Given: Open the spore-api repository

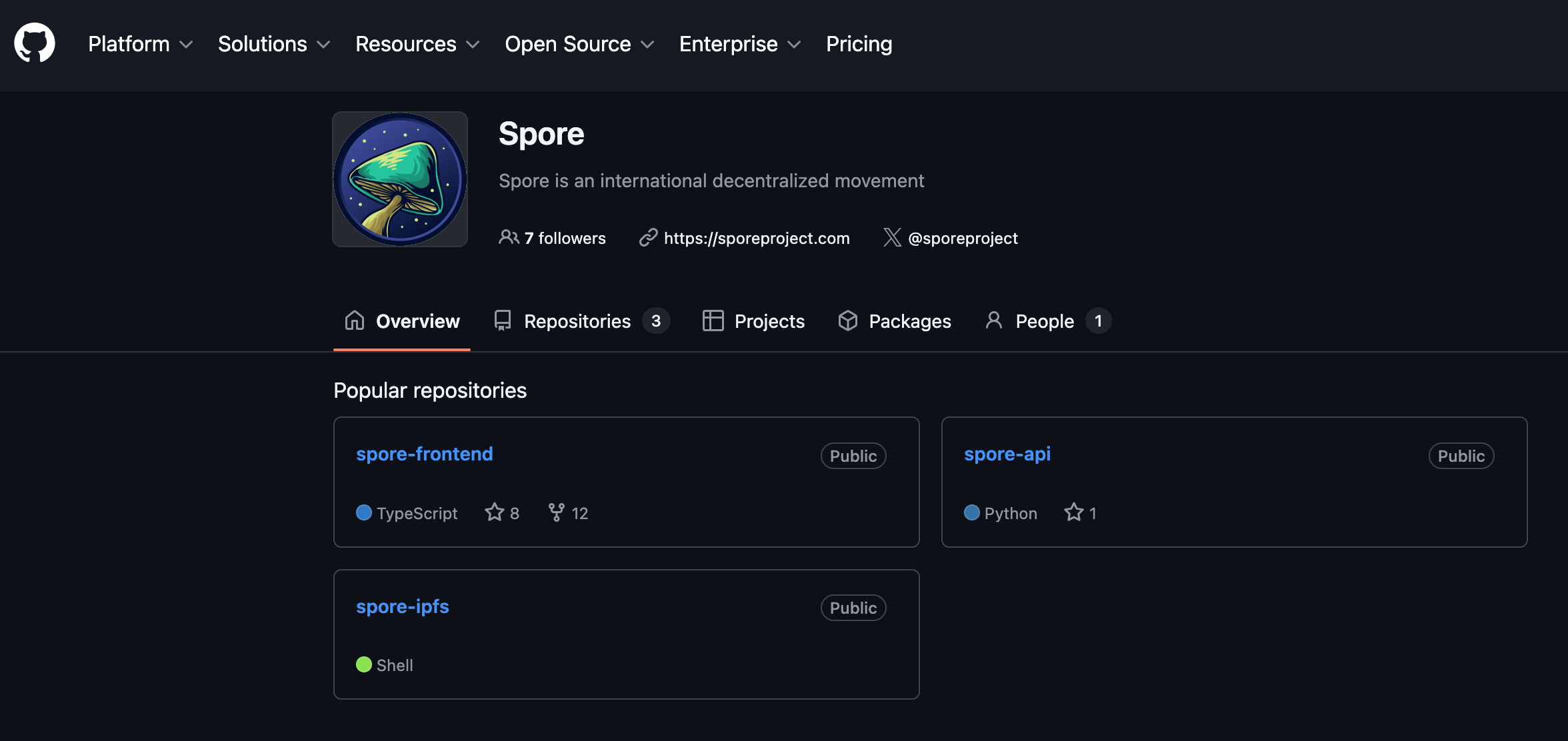Looking at the screenshot, I should tap(1007, 454).
